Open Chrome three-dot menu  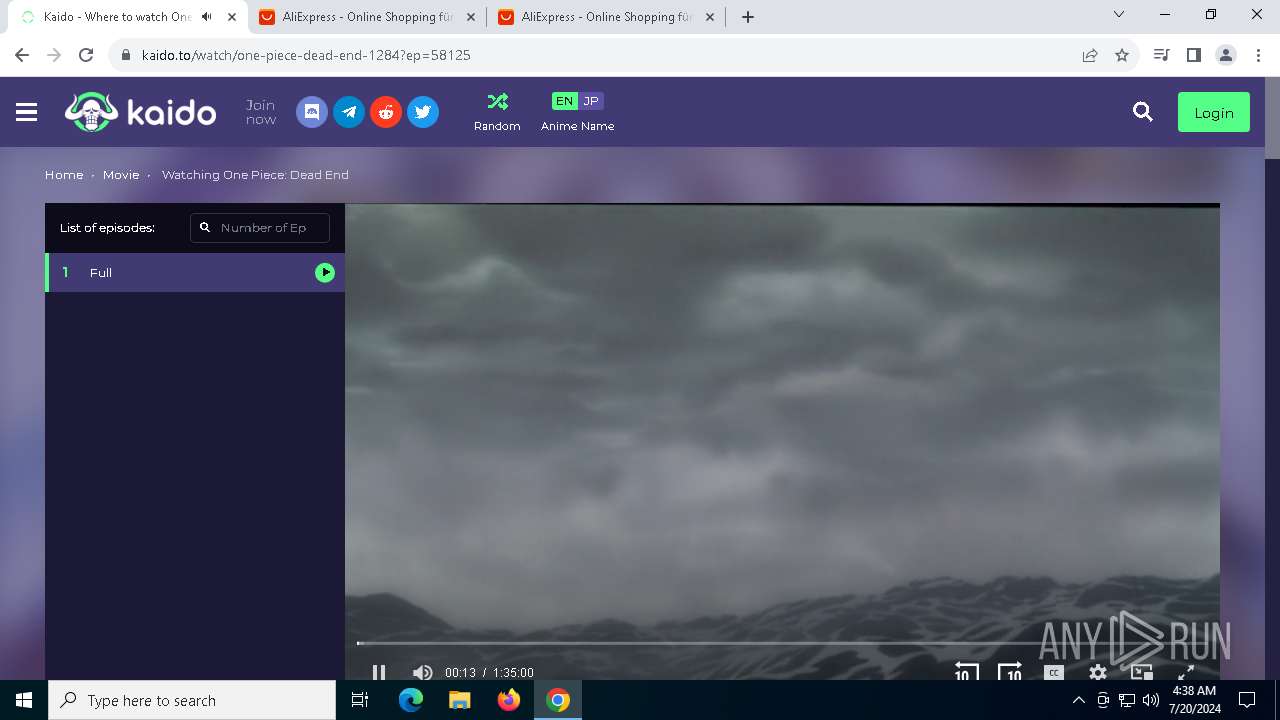1257,55
